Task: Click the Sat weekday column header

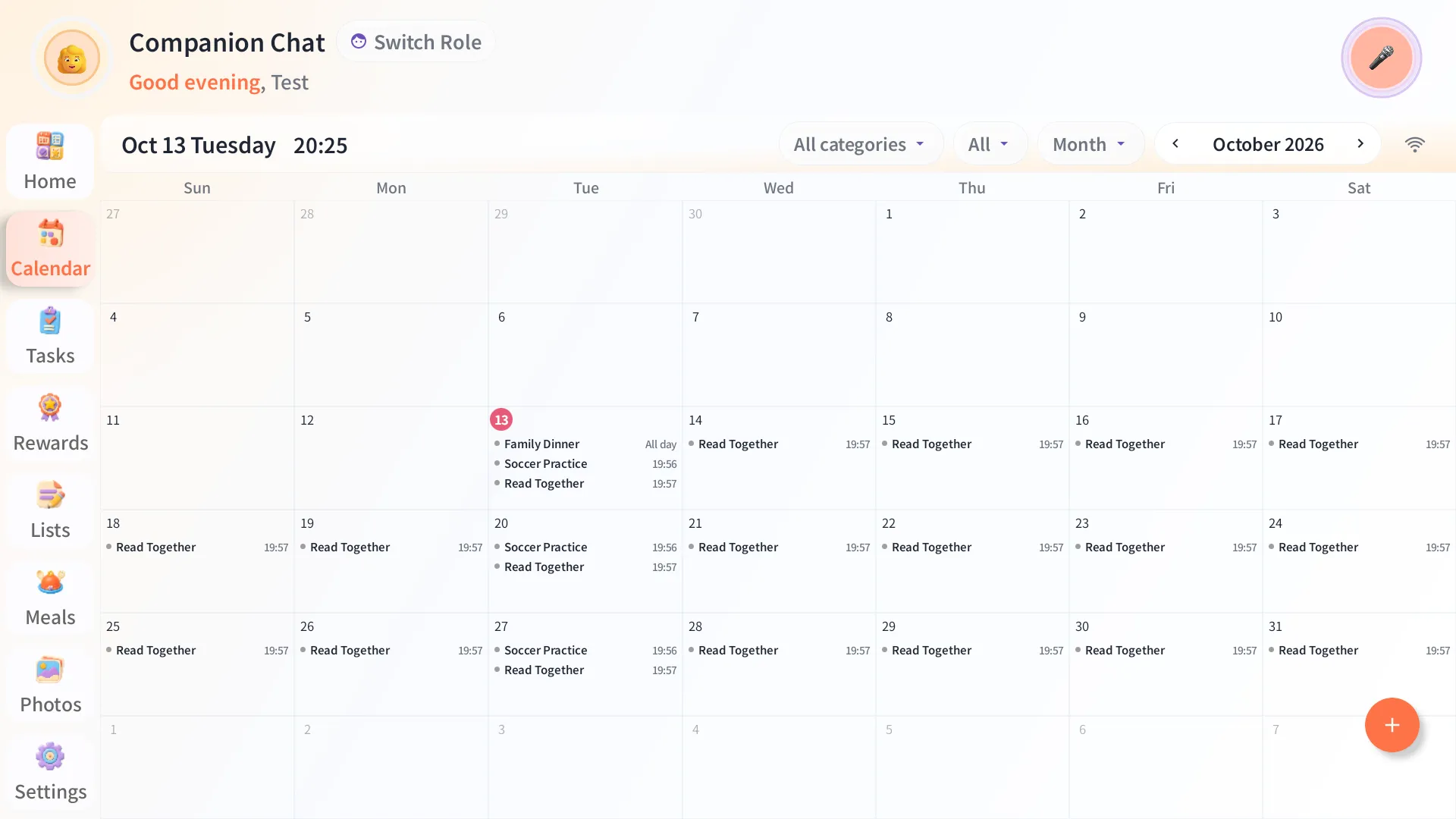Action: coord(1359,188)
